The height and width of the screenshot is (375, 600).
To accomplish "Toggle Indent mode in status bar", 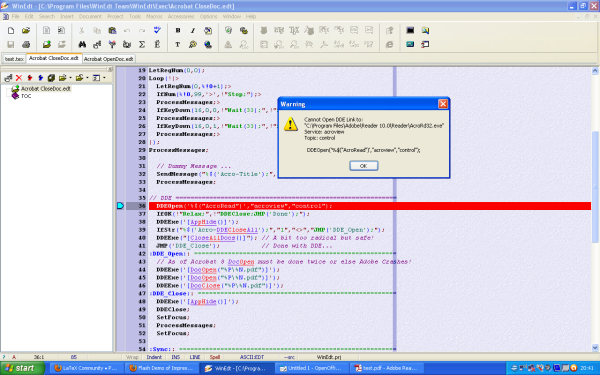I will 154,357.
